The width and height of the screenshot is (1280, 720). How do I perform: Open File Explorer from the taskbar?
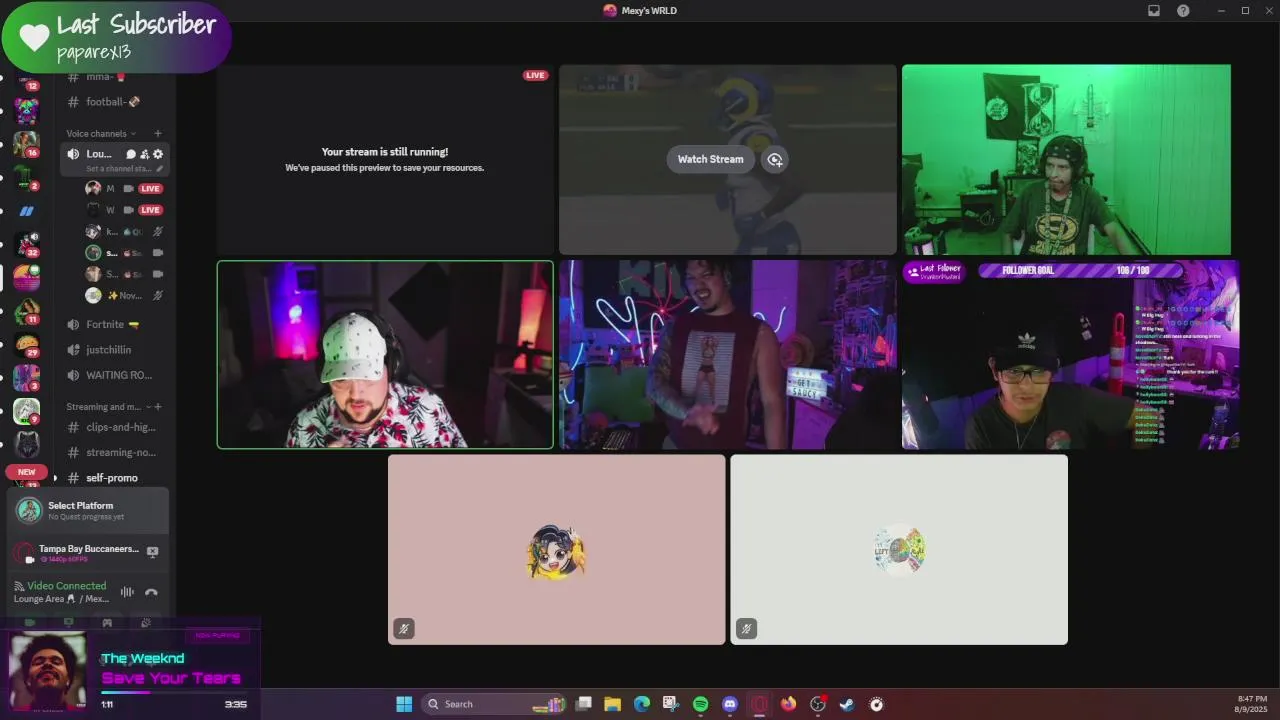coord(612,704)
